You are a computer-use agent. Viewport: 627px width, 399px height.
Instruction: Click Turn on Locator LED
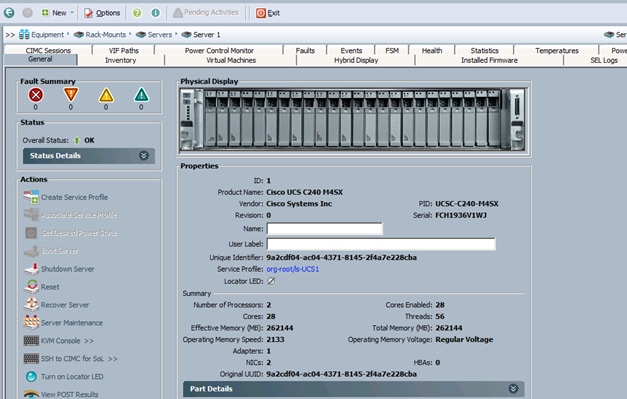tap(72, 377)
